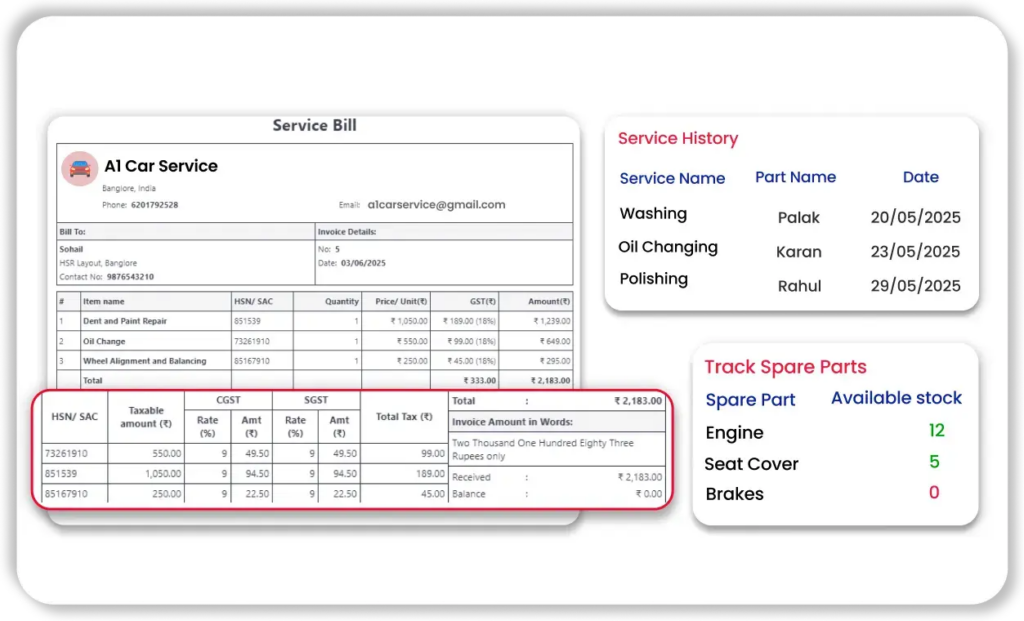Select the Track Spare Parts heading
Screen dimensions: 1024x621
click(x=785, y=367)
